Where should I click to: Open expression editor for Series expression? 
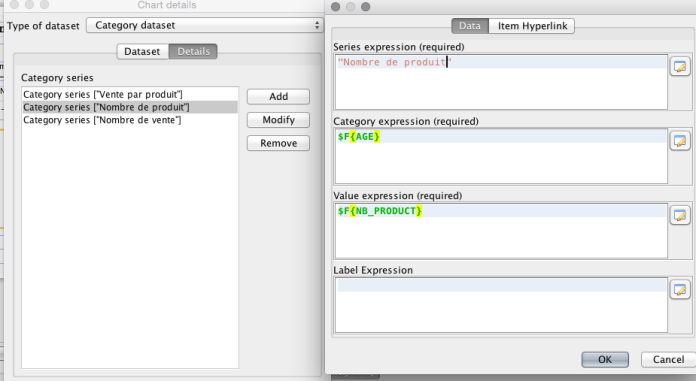[680, 67]
